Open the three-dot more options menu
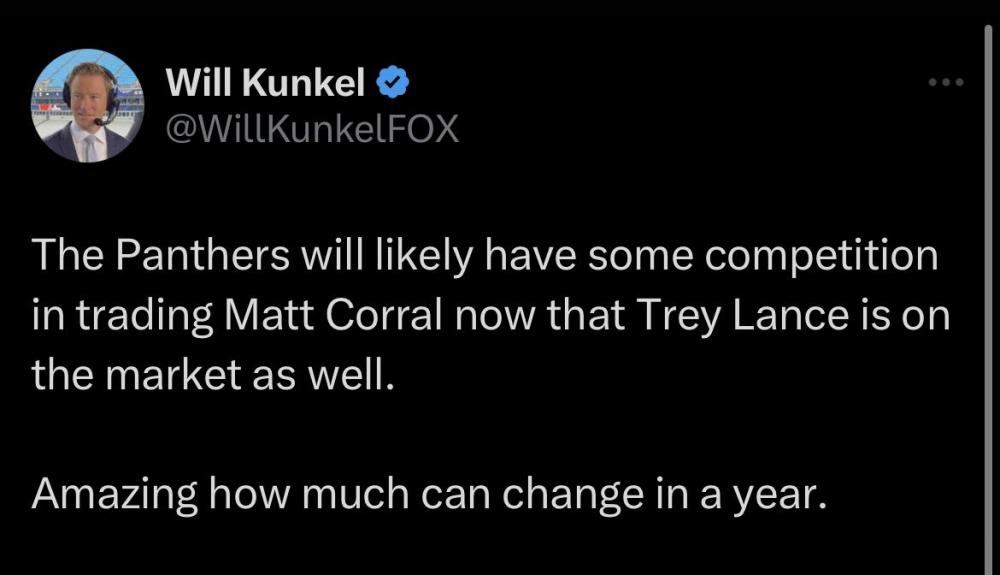 (944, 83)
